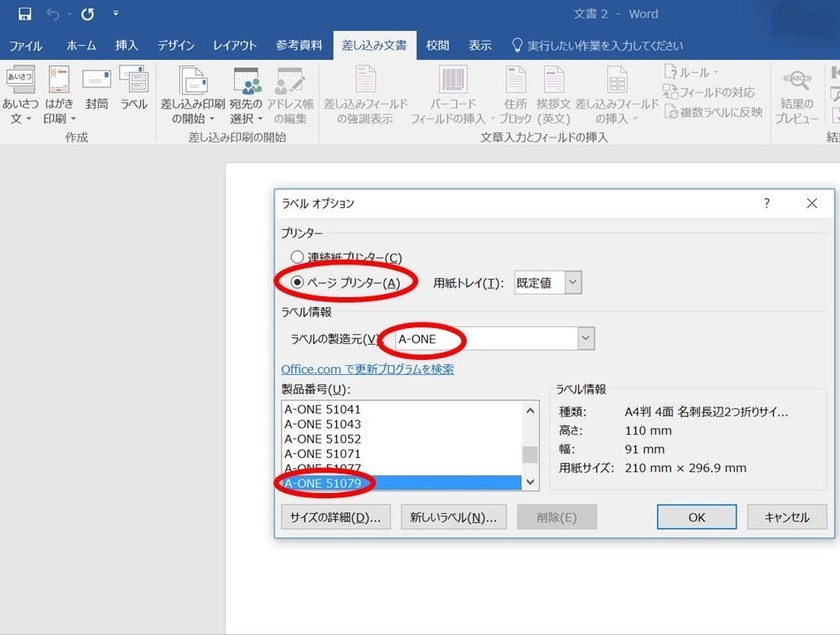Select A-ONE 51079 in product list
Screen dimensions: 840x635
(402, 483)
